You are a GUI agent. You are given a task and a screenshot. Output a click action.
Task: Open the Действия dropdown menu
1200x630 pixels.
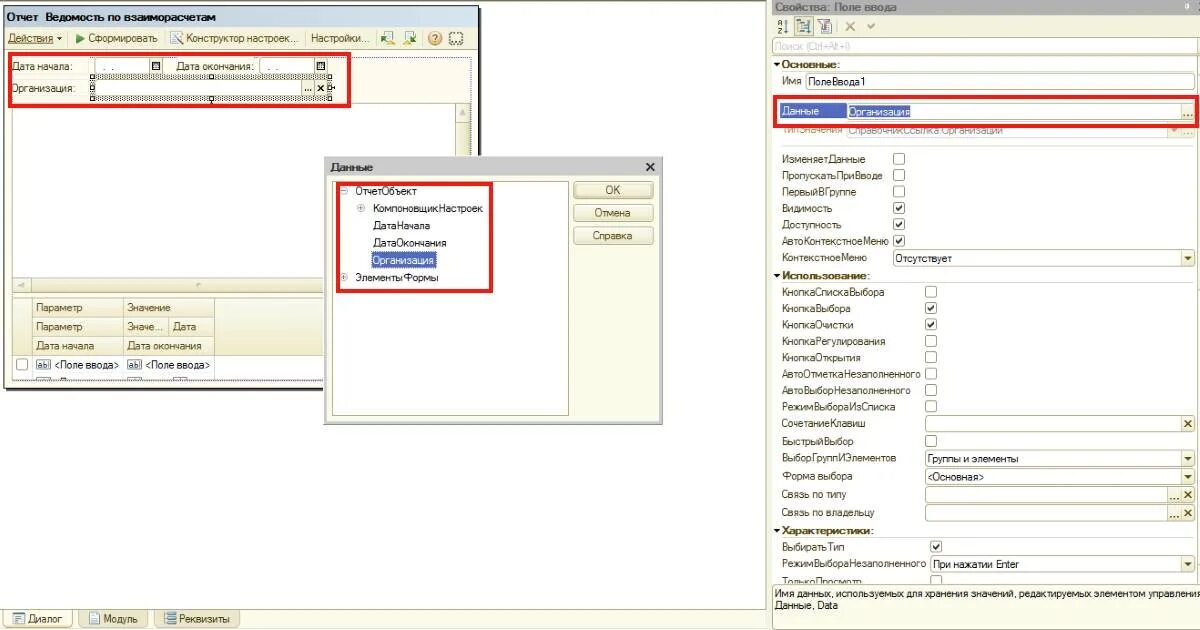tap(34, 38)
